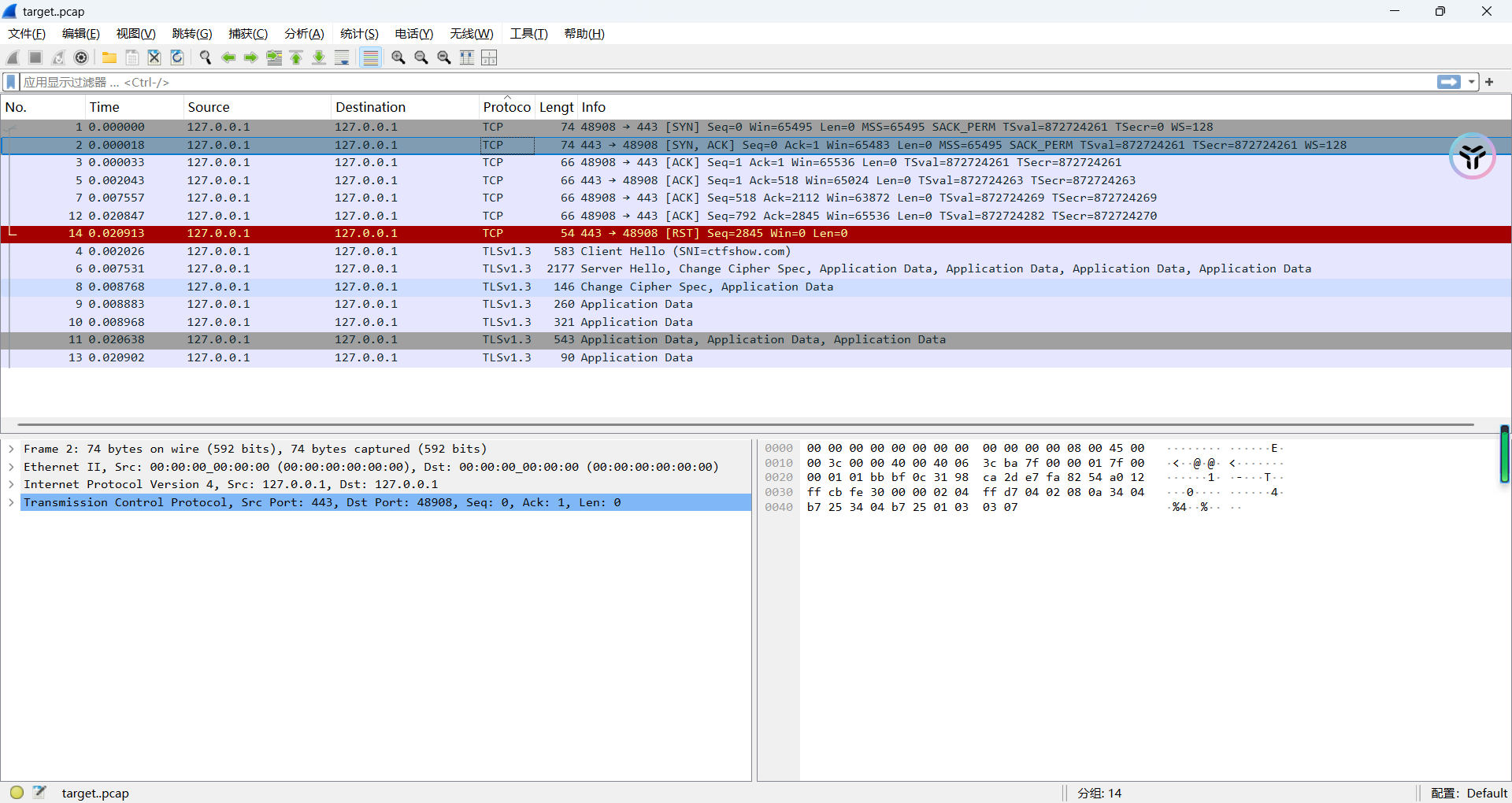Open capture file properties pencil icon
The image size is (1512, 803).
tap(39, 792)
